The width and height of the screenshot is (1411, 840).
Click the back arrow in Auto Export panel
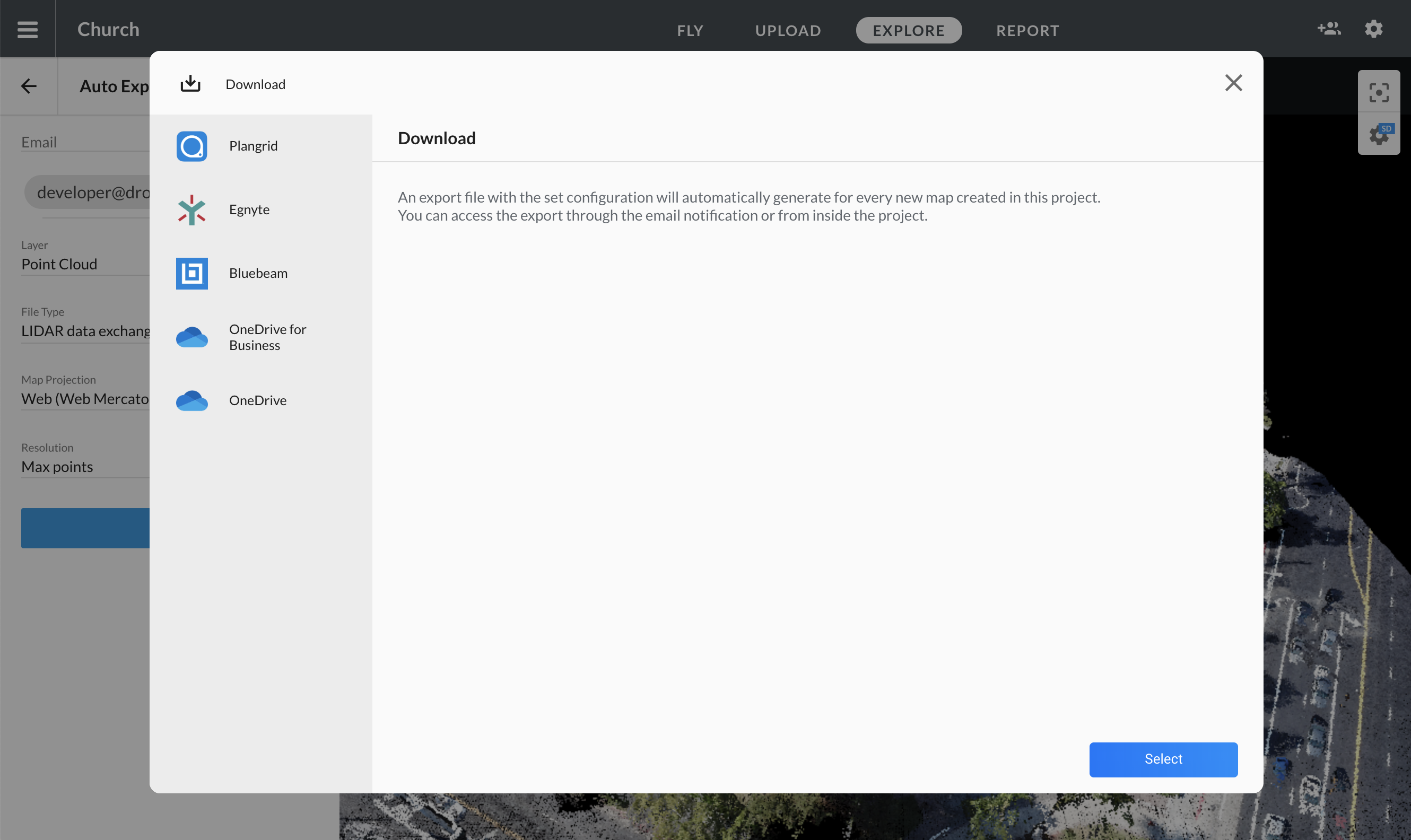click(28, 85)
